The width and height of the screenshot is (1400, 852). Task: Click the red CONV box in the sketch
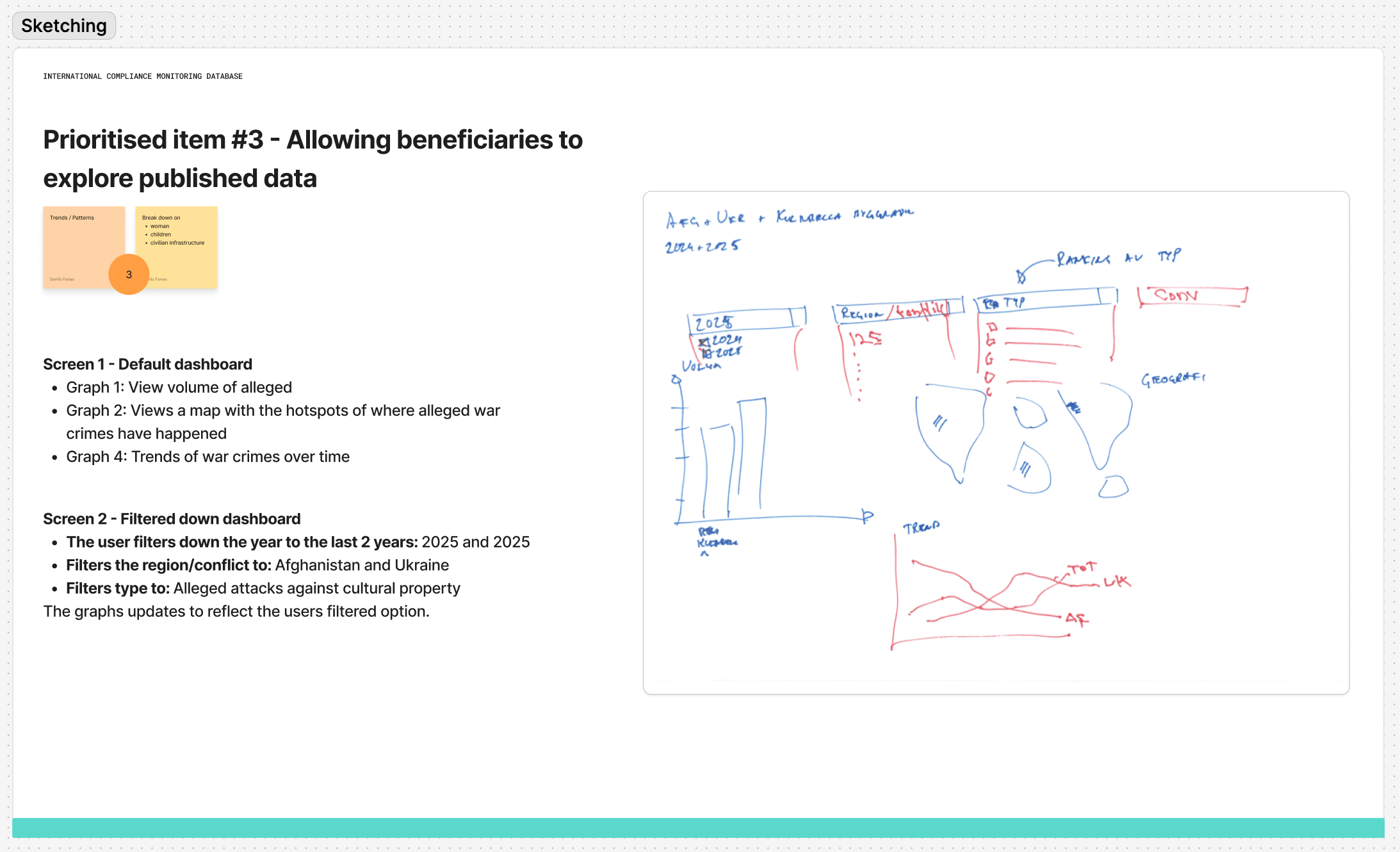[1192, 296]
